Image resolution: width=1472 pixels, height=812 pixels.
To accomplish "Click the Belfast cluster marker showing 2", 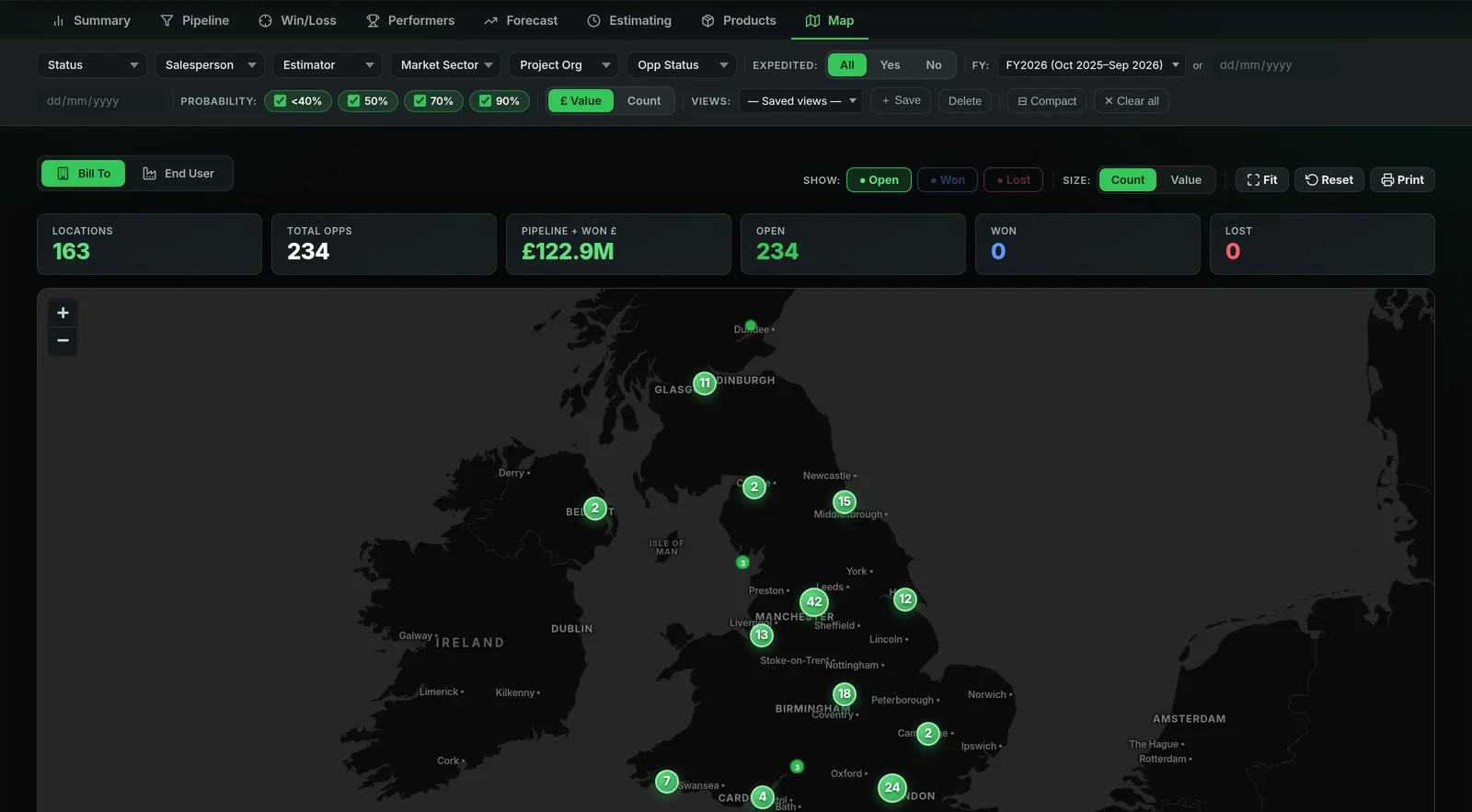I will [x=595, y=508].
